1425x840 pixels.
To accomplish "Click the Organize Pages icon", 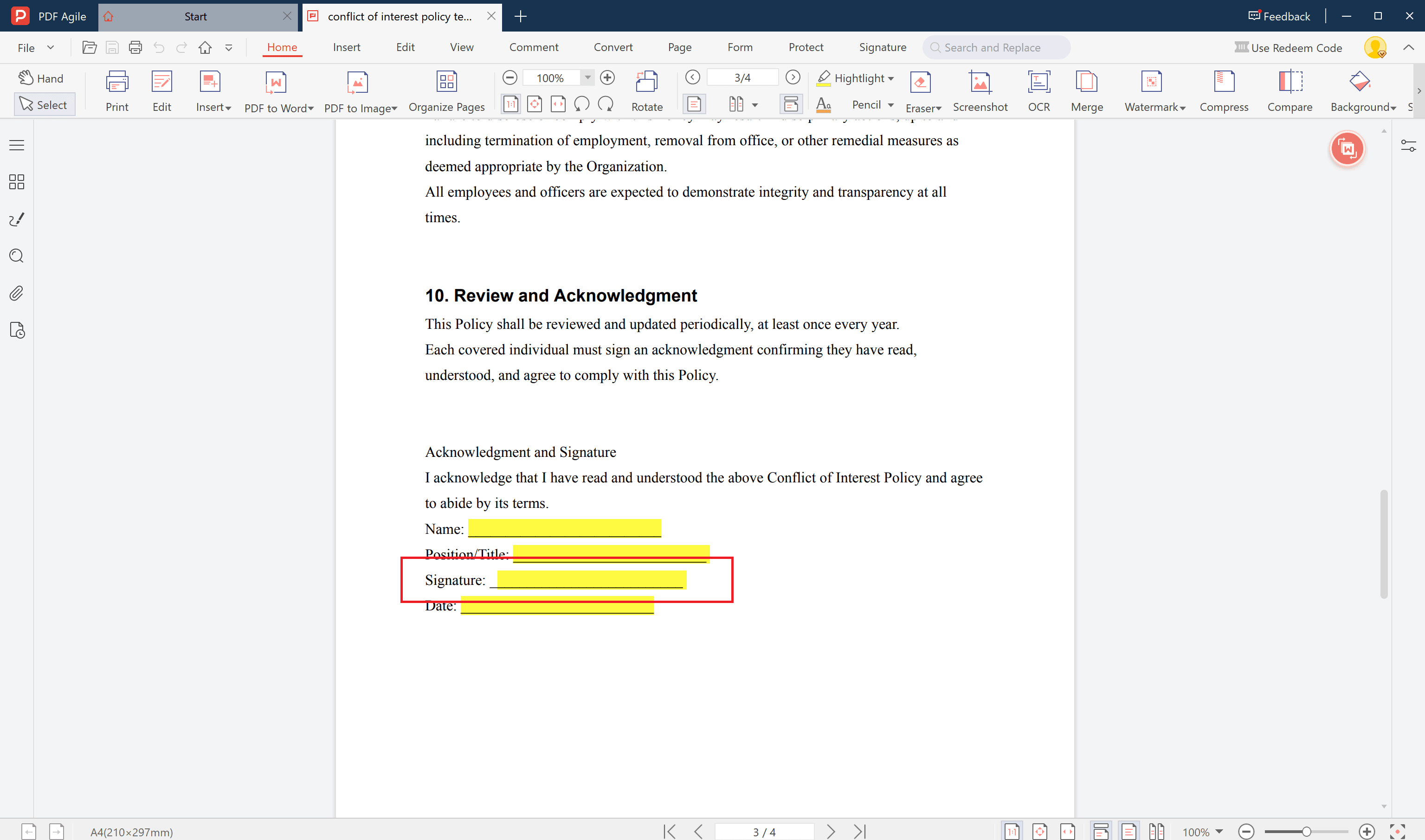I will (446, 83).
